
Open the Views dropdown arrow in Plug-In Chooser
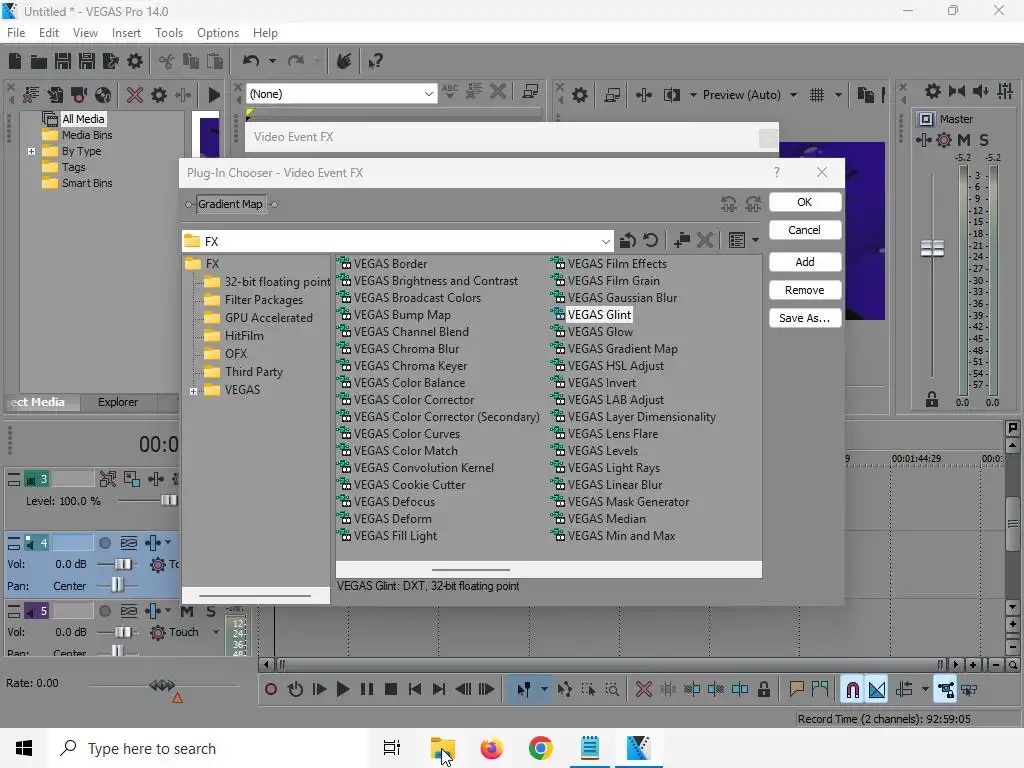tap(756, 240)
